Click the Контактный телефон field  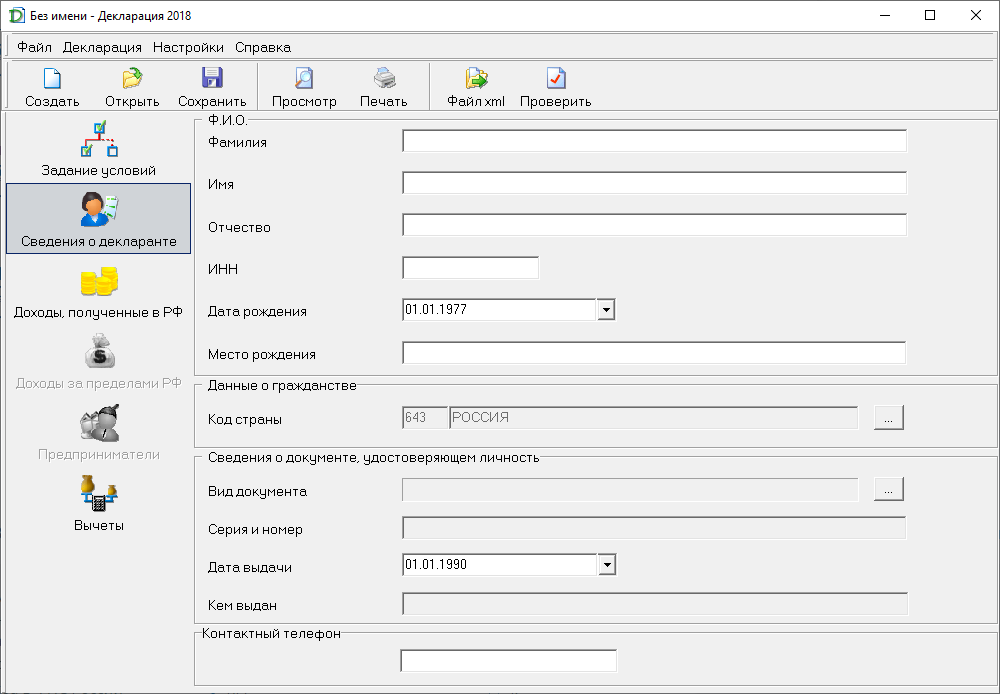point(508,661)
